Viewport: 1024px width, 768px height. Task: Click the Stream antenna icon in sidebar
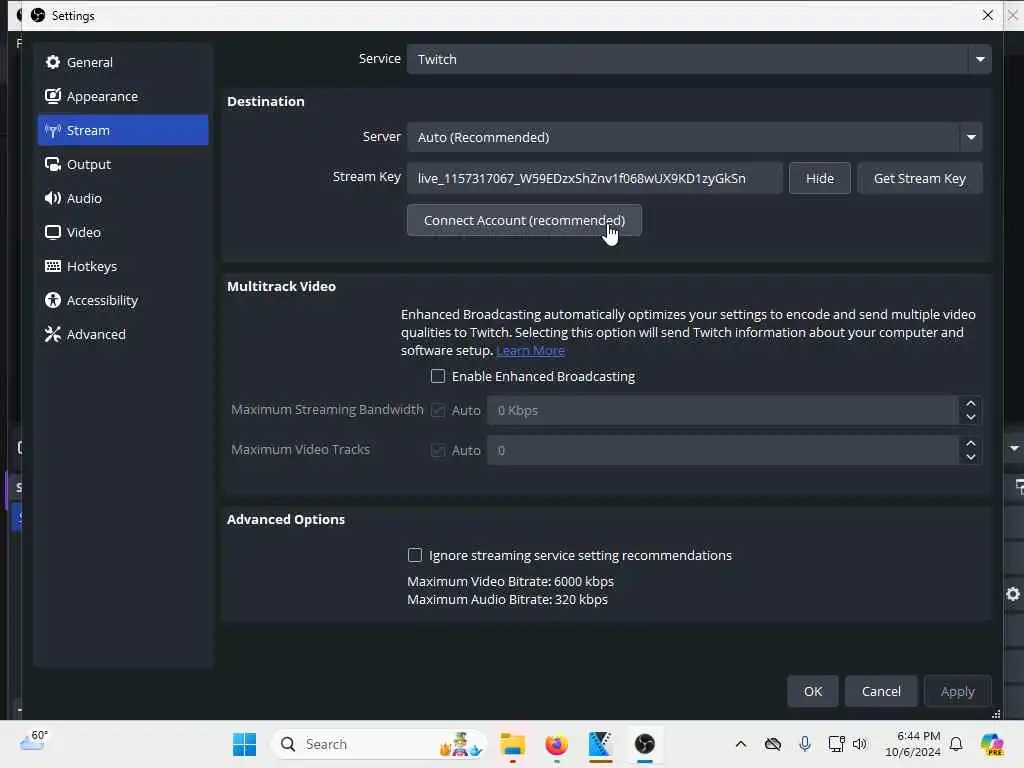[53, 130]
